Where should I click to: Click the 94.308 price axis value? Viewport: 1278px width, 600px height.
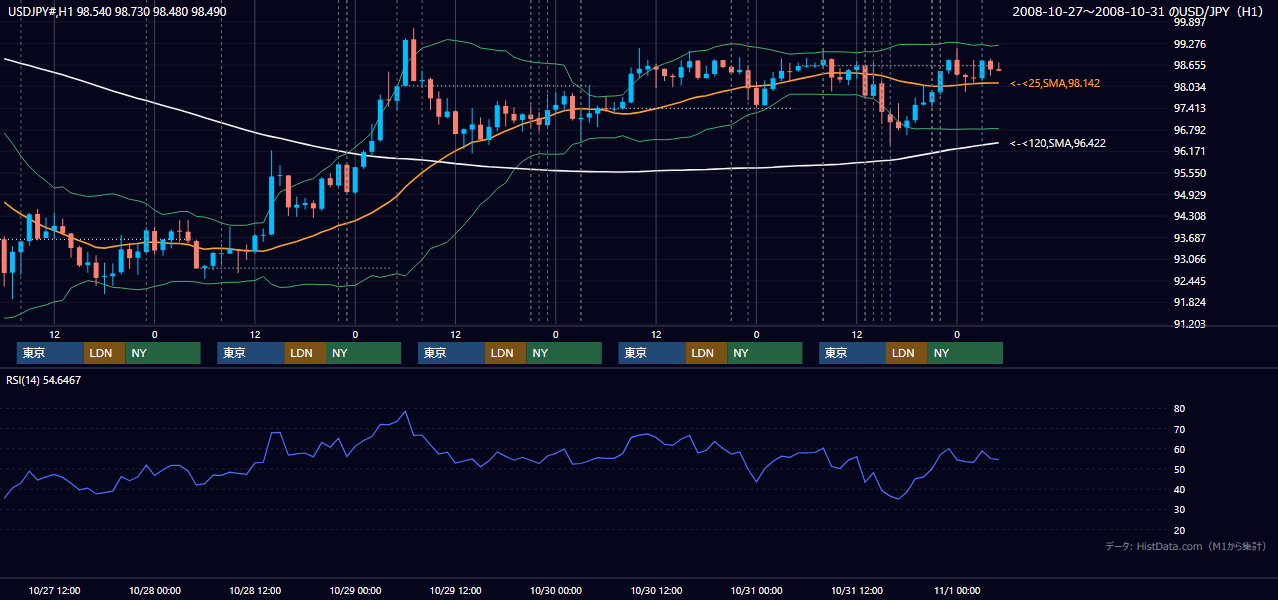point(1188,216)
